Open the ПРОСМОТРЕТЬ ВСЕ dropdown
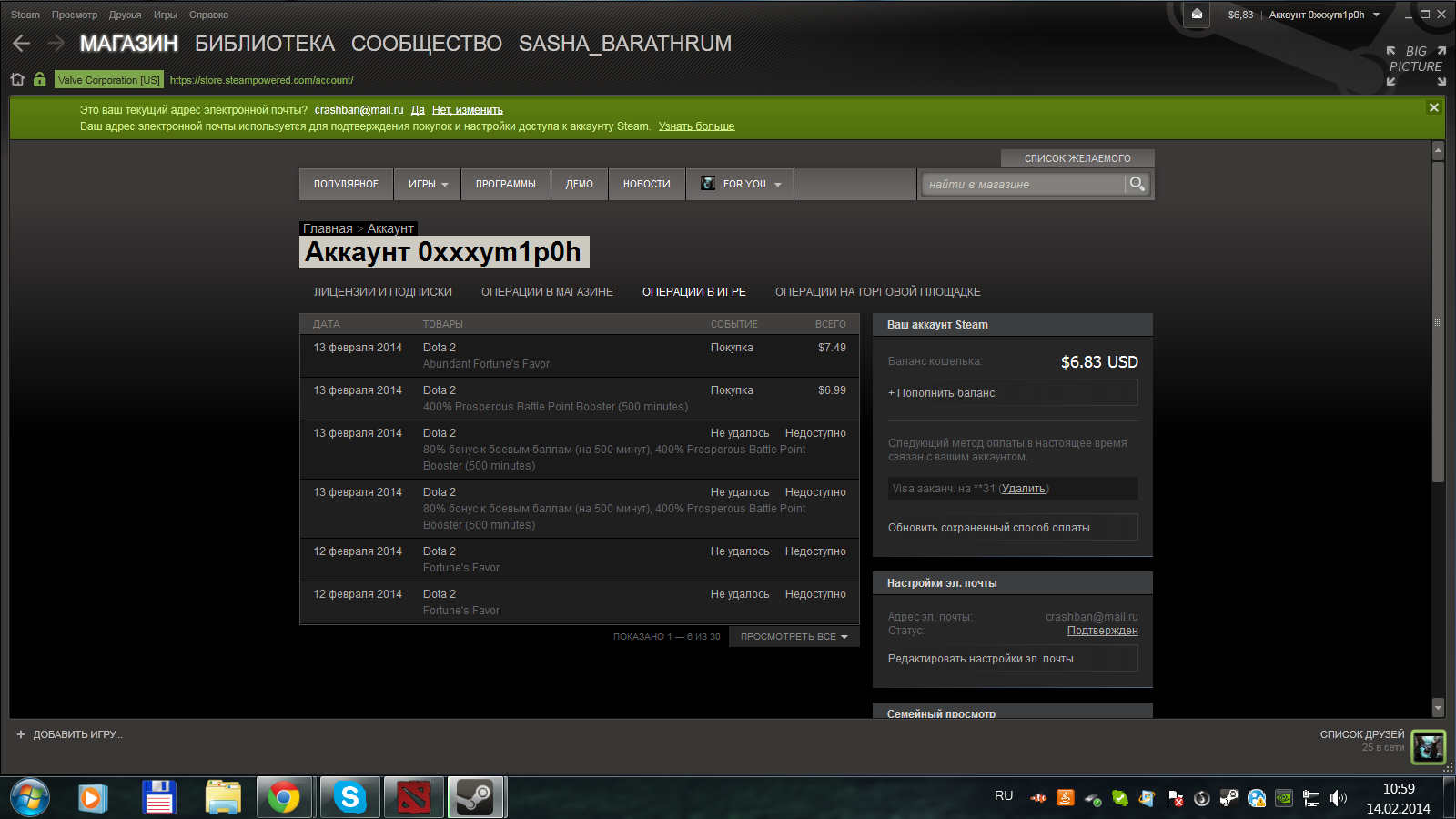The image size is (1456, 819). pos(794,637)
